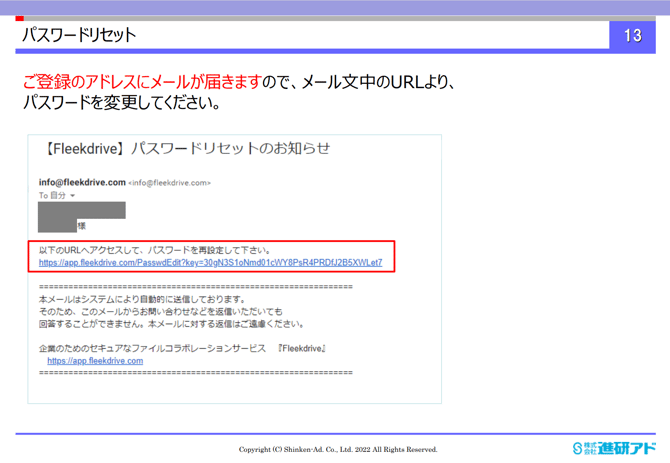
Task: Click sender name info@fleekdrive.com in bold
Action: point(82,182)
